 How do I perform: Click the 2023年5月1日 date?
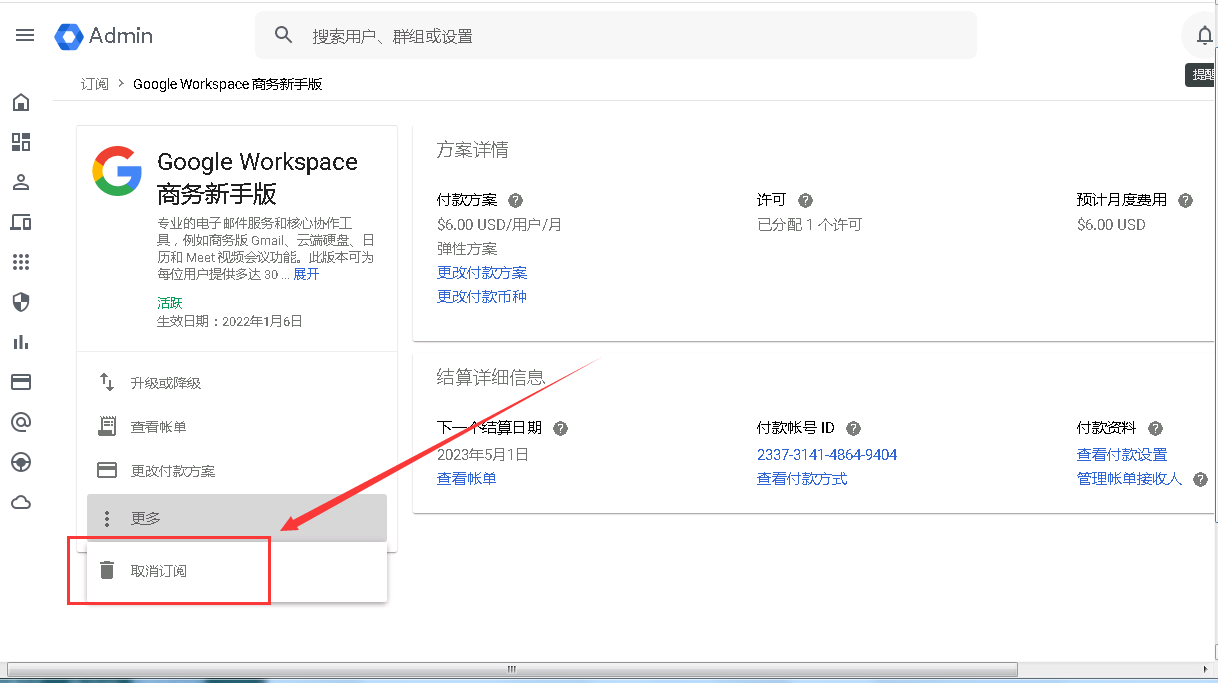pyautogui.click(x=483, y=455)
